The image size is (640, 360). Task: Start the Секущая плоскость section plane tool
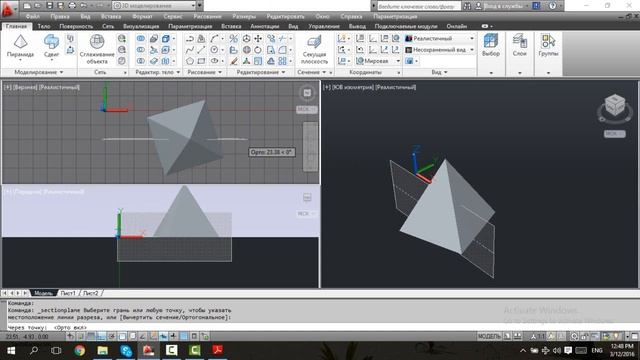pos(314,49)
